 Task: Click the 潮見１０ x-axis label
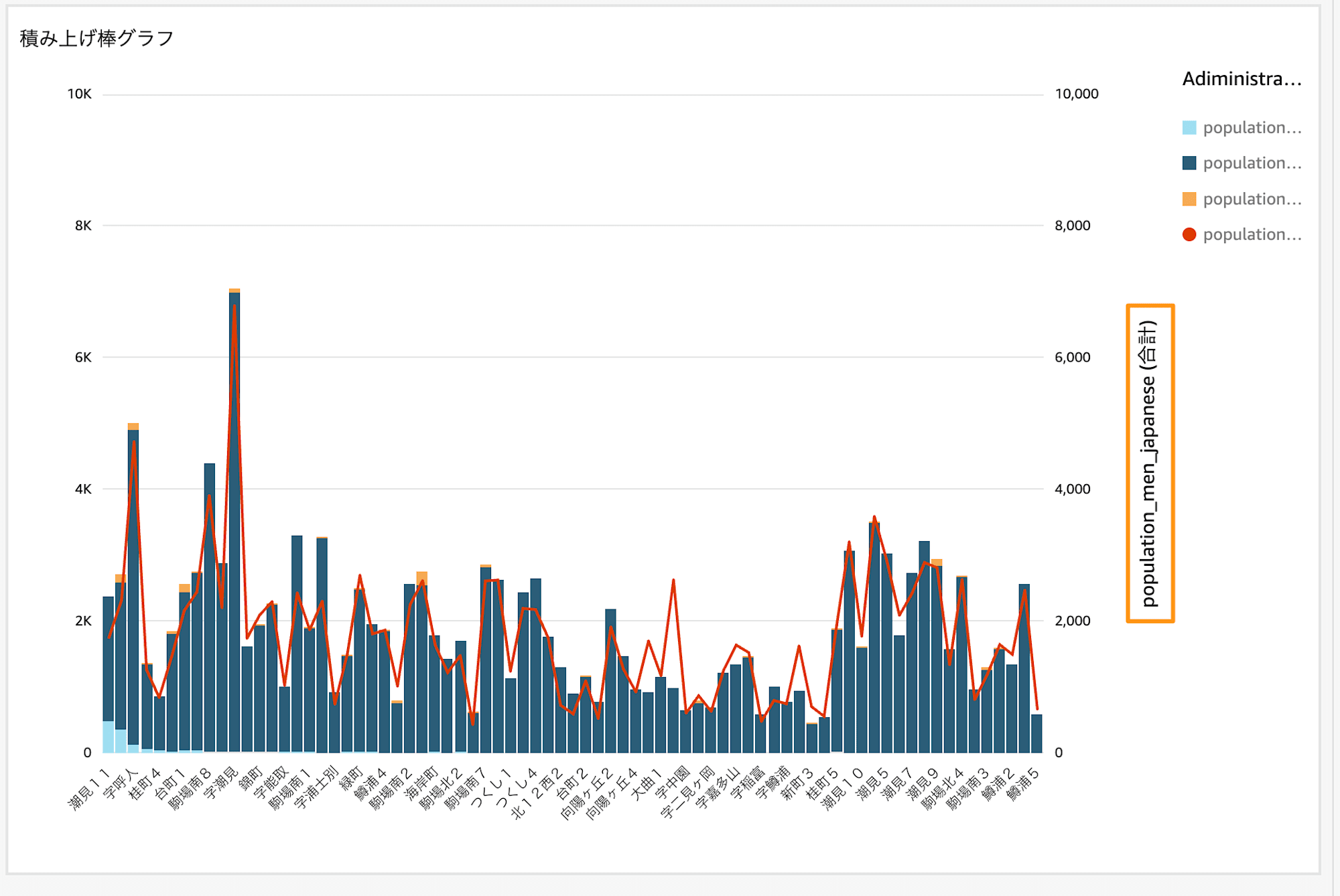pos(843,790)
